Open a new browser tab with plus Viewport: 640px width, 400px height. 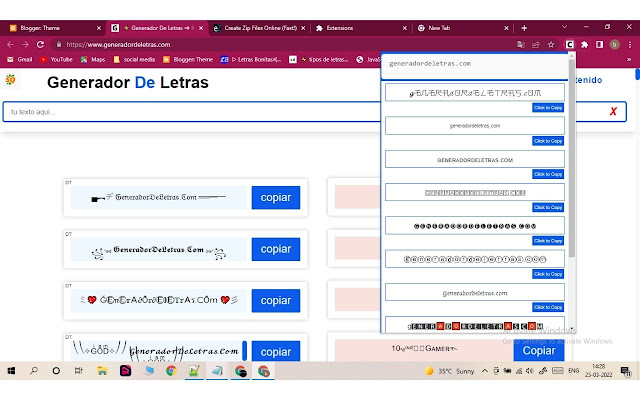(524, 28)
